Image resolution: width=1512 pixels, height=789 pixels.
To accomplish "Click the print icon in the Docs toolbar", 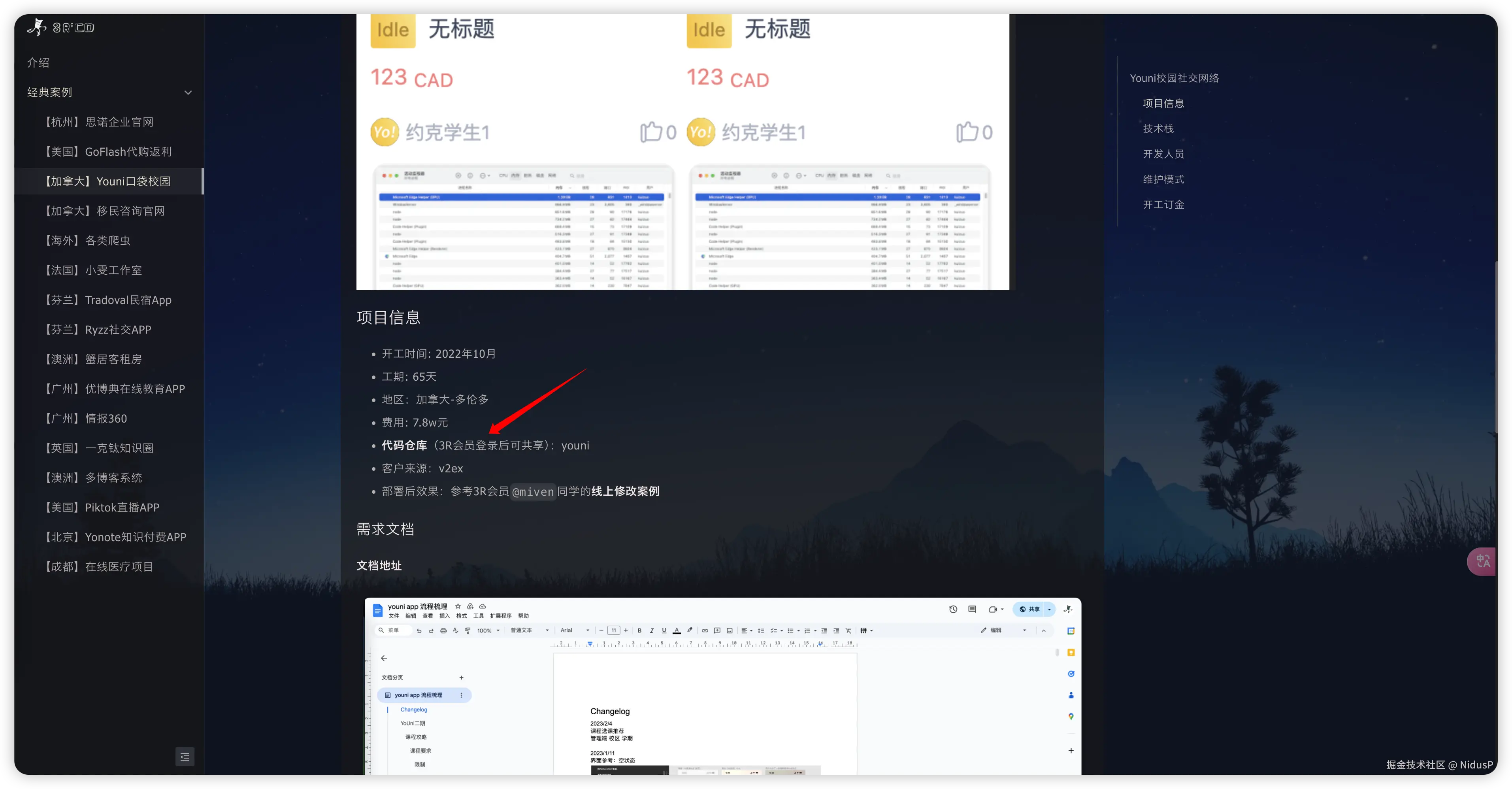I will [x=443, y=630].
